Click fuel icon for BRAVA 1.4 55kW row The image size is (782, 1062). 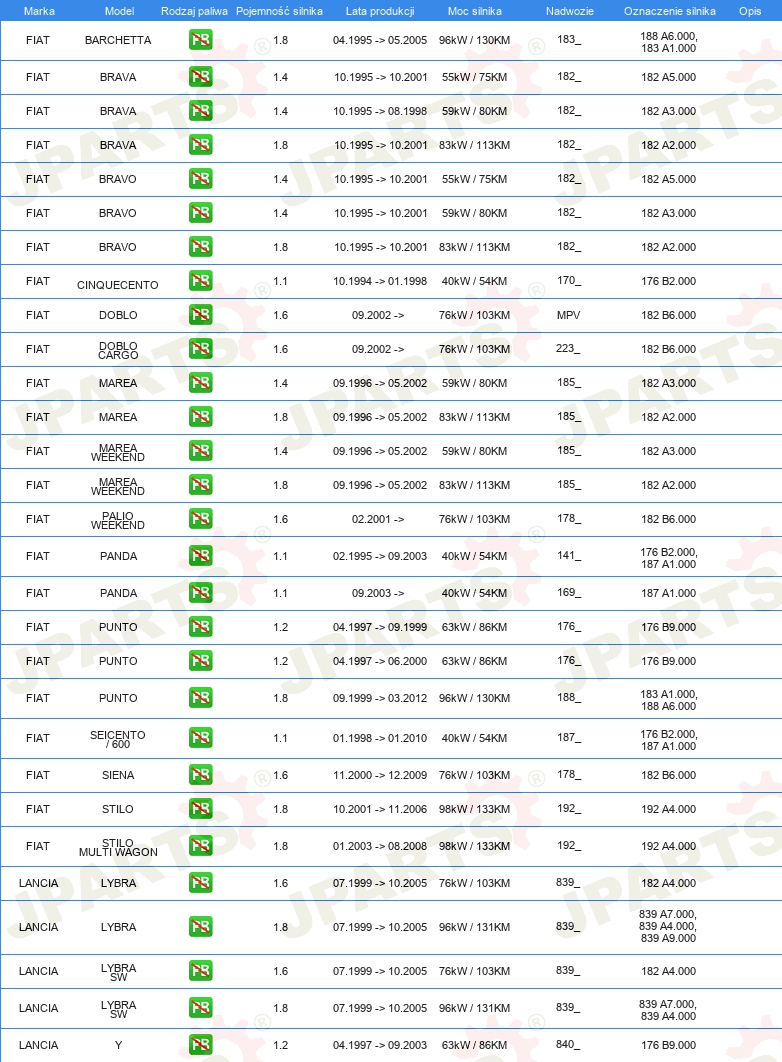tap(200, 77)
